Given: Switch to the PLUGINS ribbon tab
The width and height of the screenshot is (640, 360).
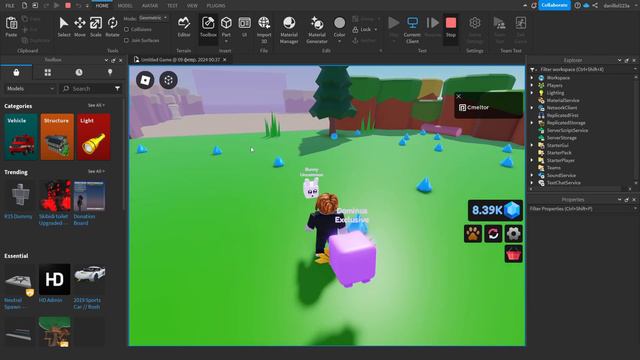Looking at the screenshot, I should point(216,6).
